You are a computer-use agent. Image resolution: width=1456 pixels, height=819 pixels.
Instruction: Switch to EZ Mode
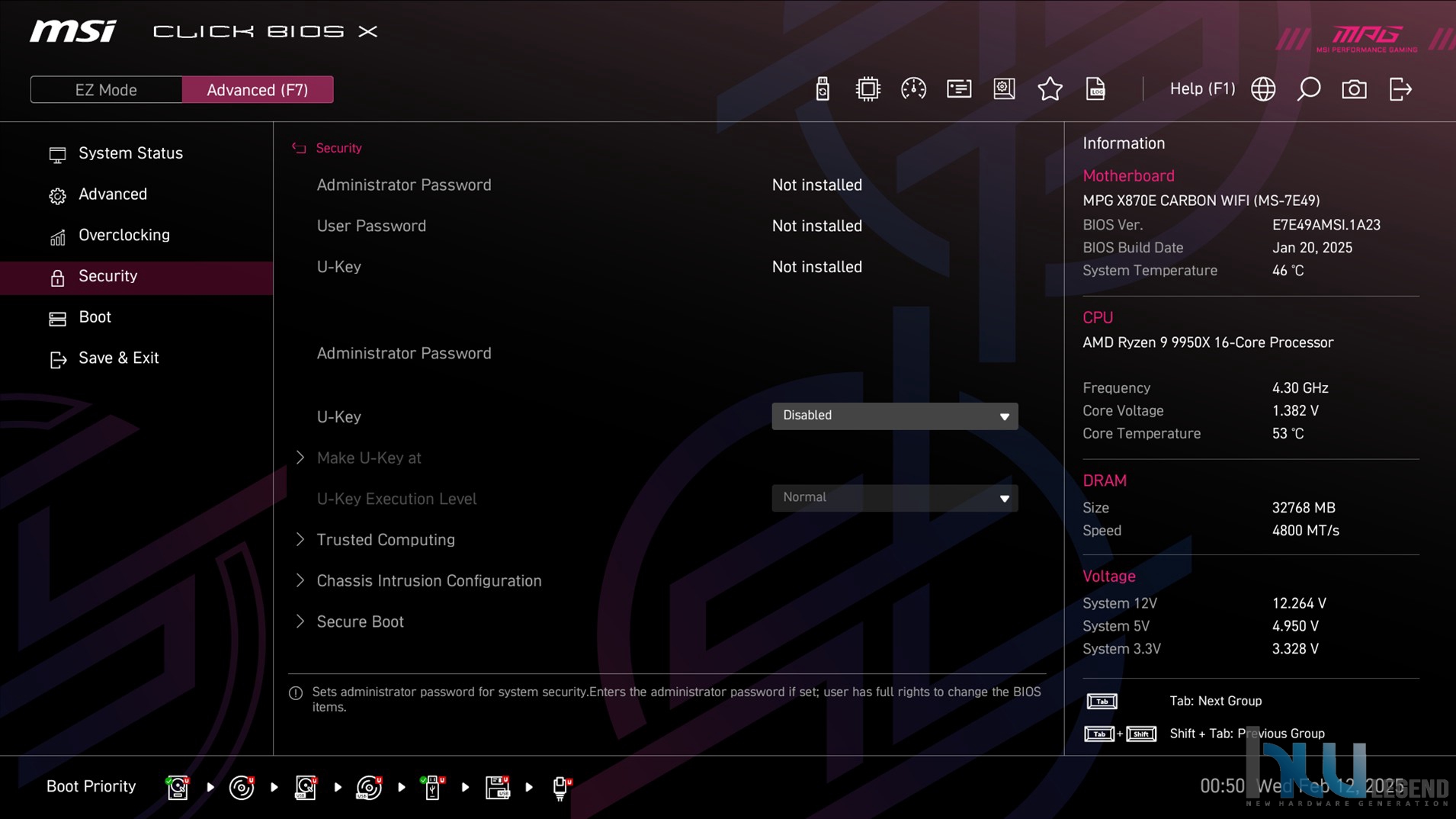106,90
